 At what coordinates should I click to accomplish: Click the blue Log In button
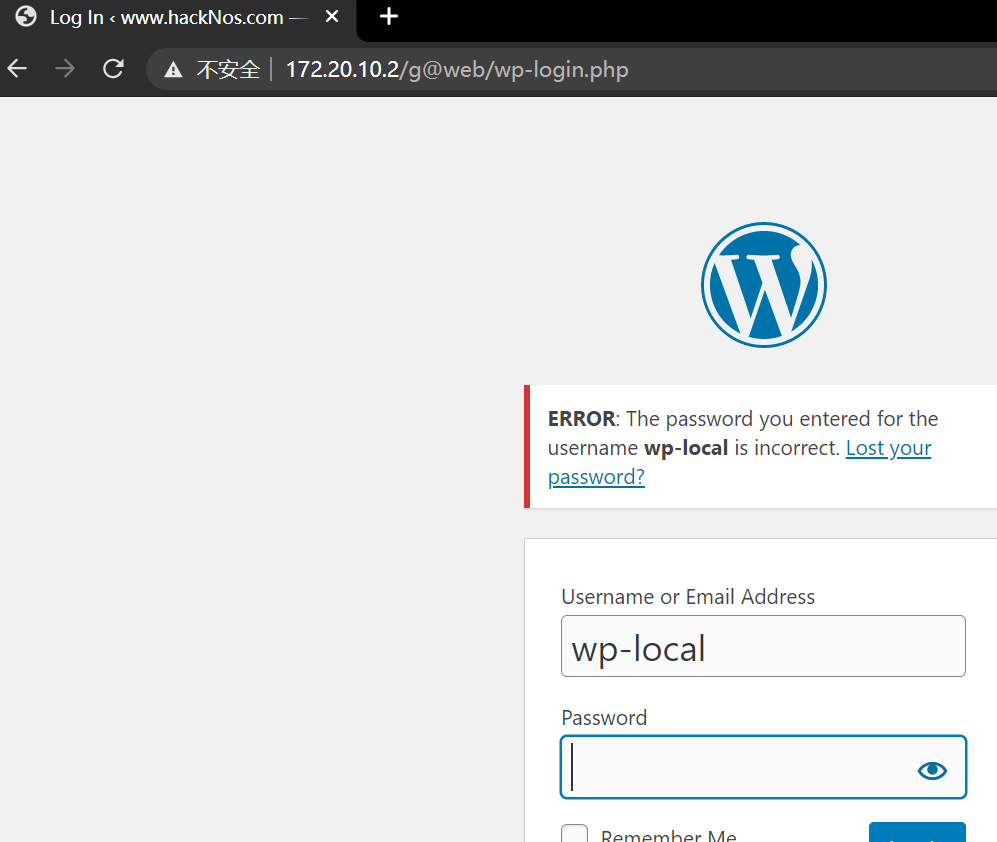coord(917,832)
